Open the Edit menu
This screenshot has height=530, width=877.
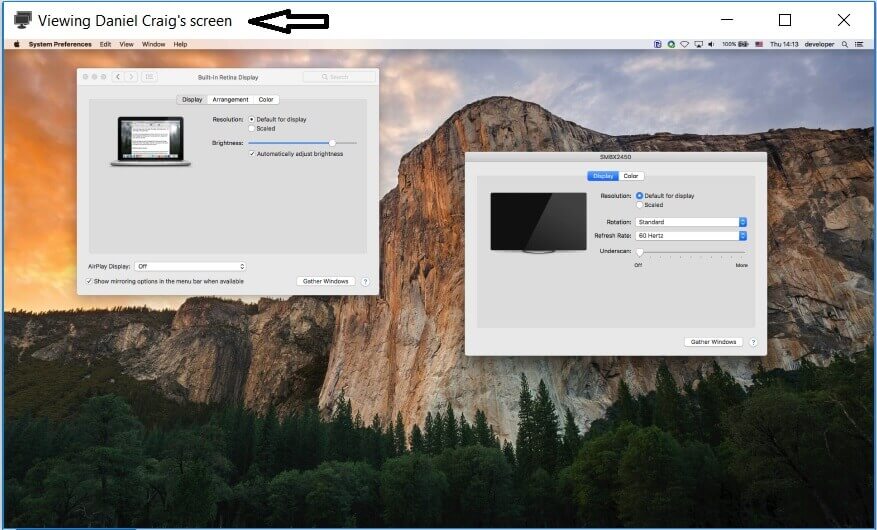(105, 44)
